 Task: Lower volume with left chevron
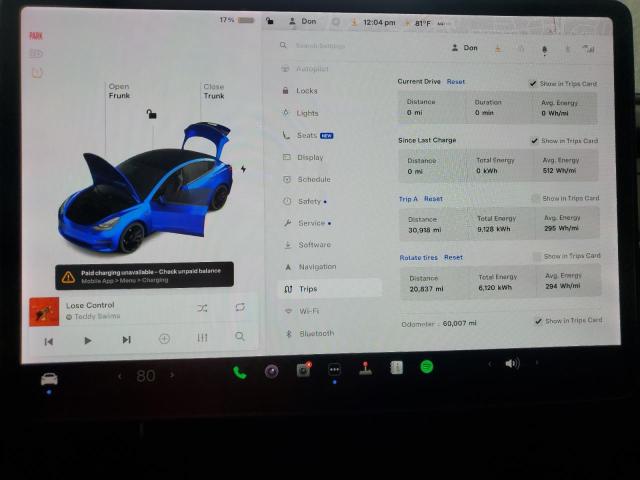tap(489, 364)
